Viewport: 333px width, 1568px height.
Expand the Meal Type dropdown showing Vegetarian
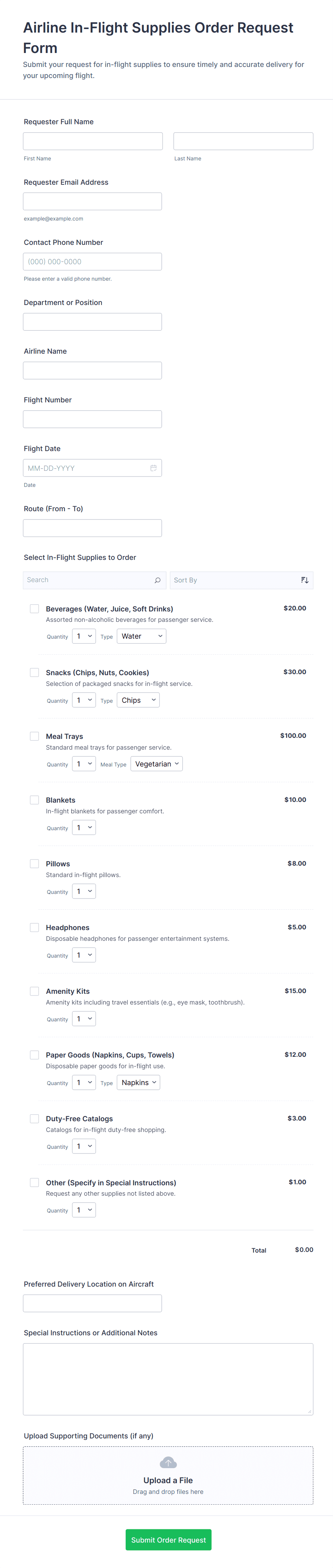[156, 764]
